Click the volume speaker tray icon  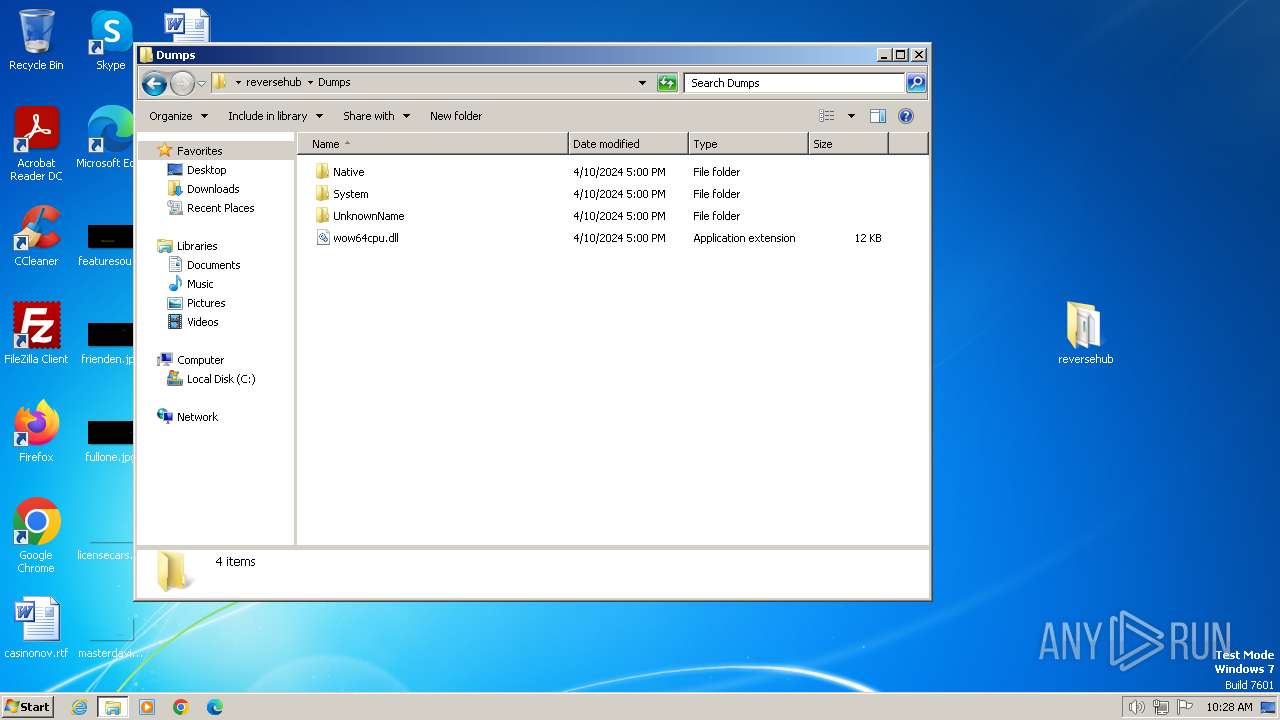pos(1136,707)
